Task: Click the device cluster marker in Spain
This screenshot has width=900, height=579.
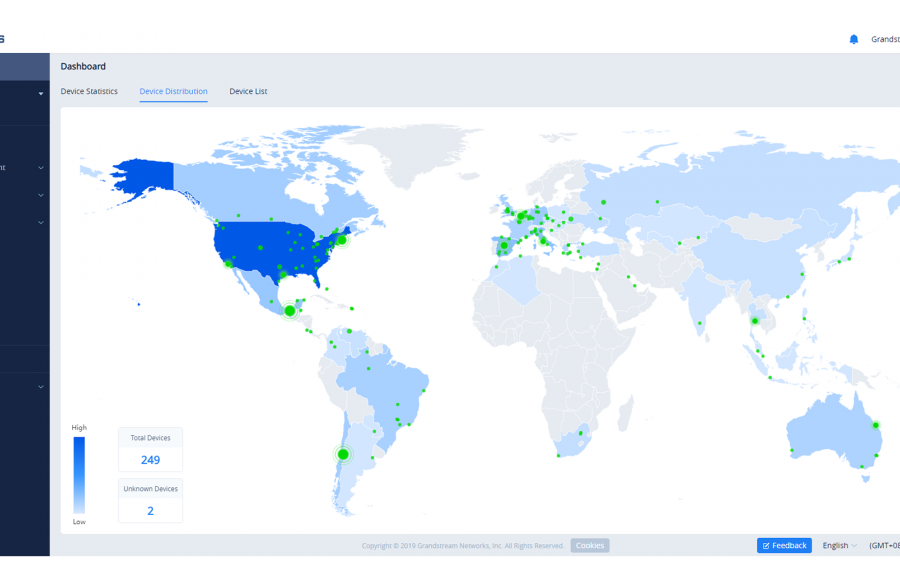Action: coord(504,245)
